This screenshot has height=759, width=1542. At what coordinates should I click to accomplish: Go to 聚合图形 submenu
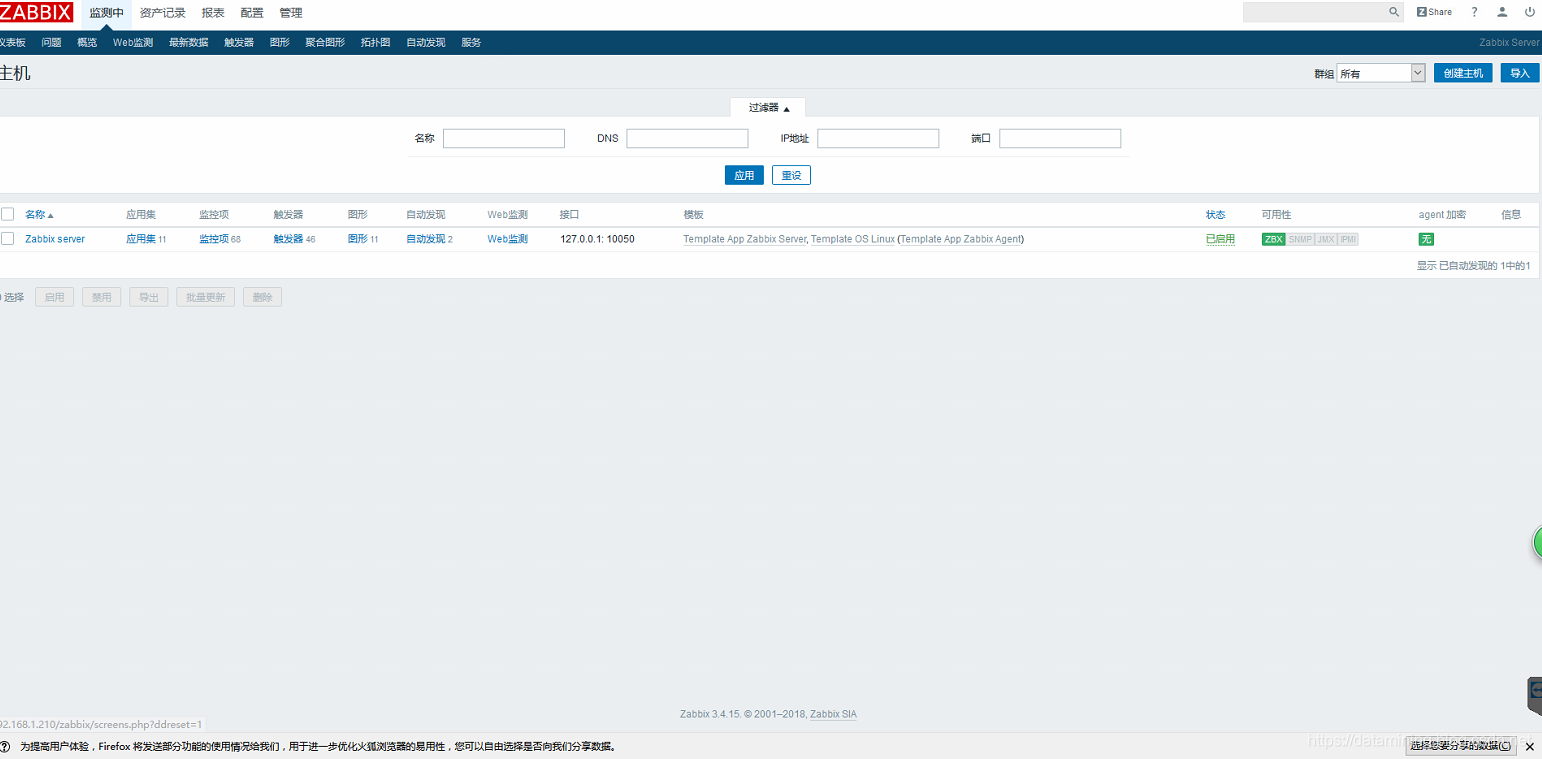tap(325, 42)
